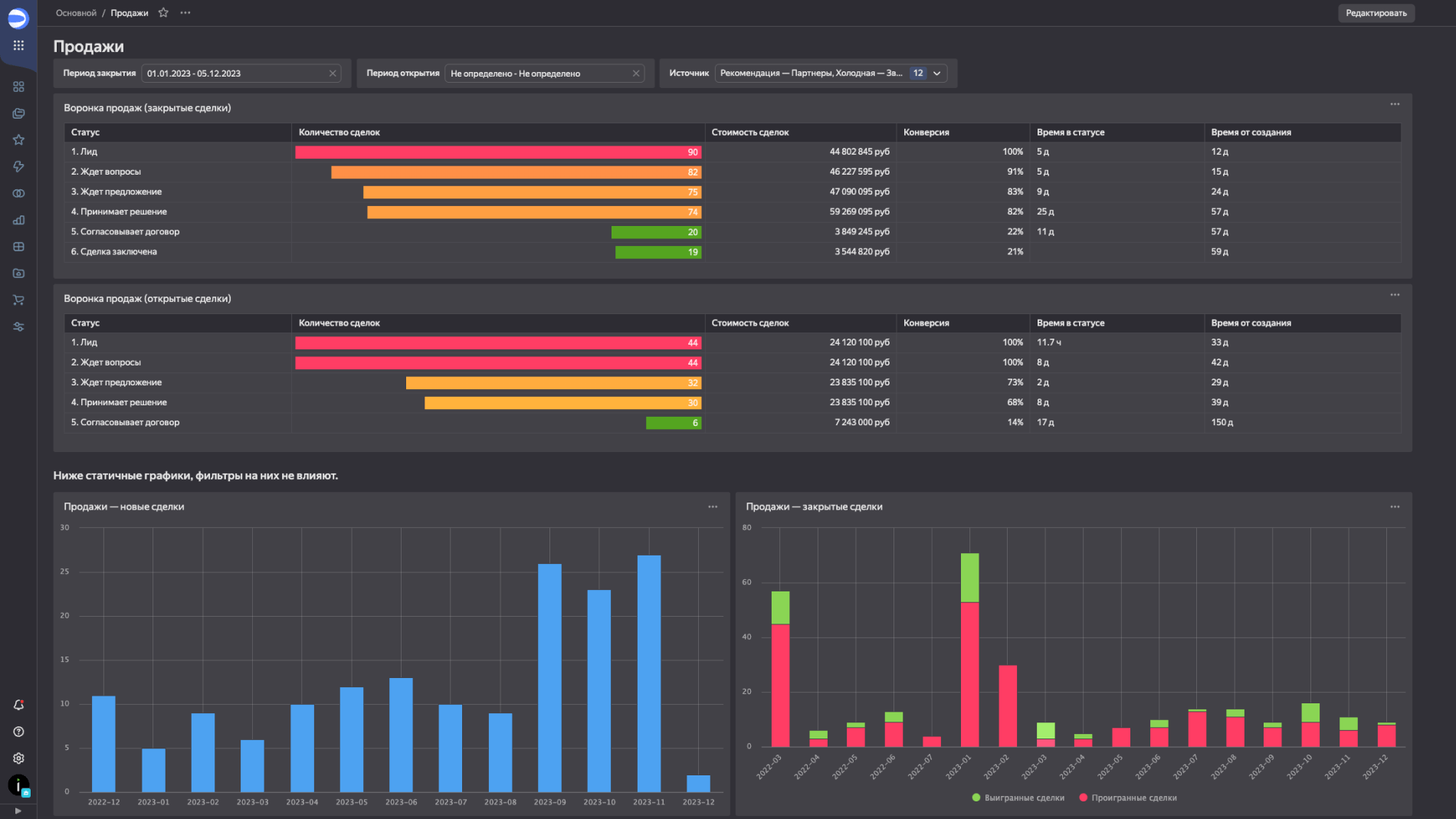
Task: Click the Период открытия date input
Action: [x=536, y=74]
